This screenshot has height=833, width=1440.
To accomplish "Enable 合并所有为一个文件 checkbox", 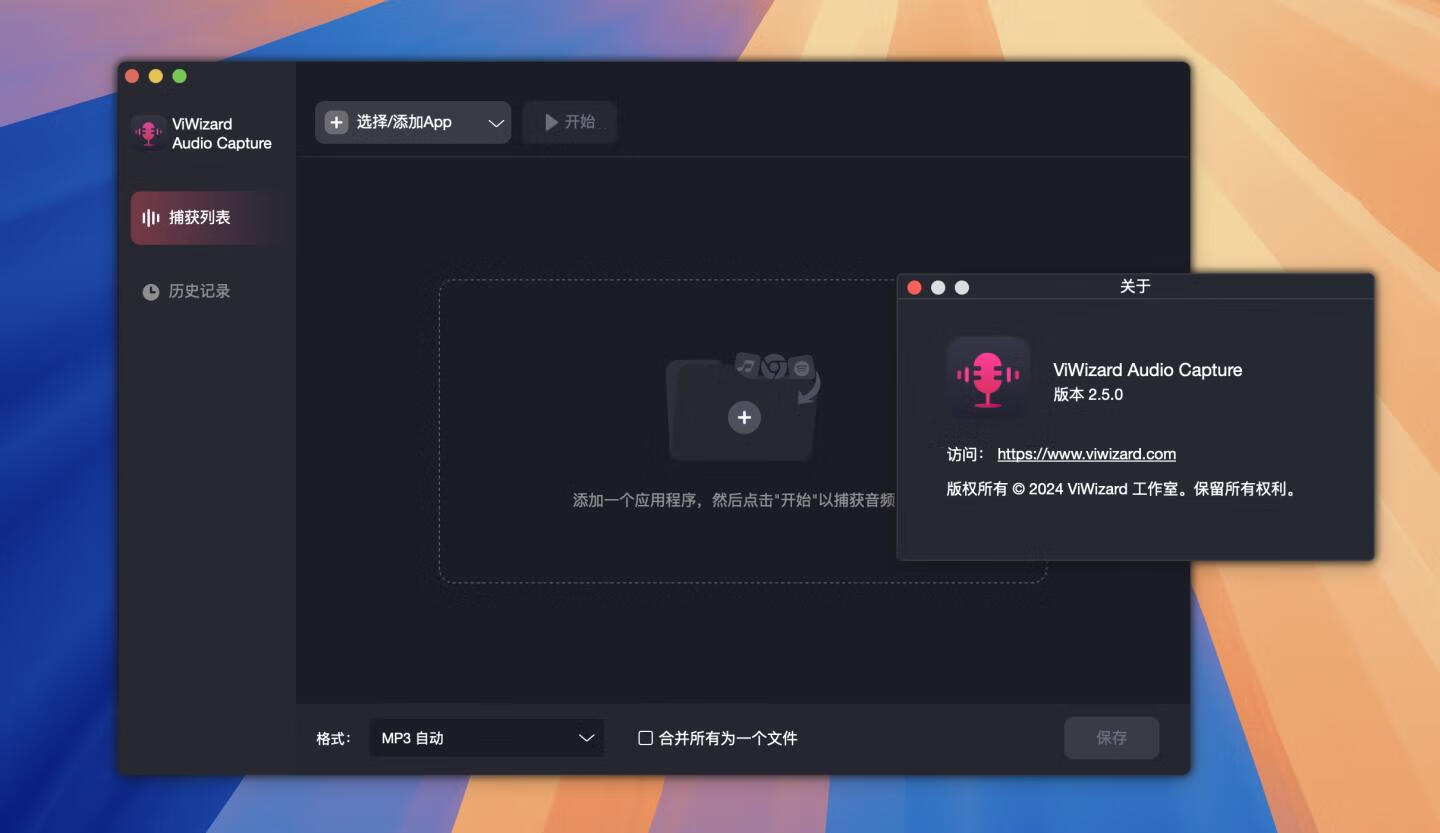I will point(646,738).
